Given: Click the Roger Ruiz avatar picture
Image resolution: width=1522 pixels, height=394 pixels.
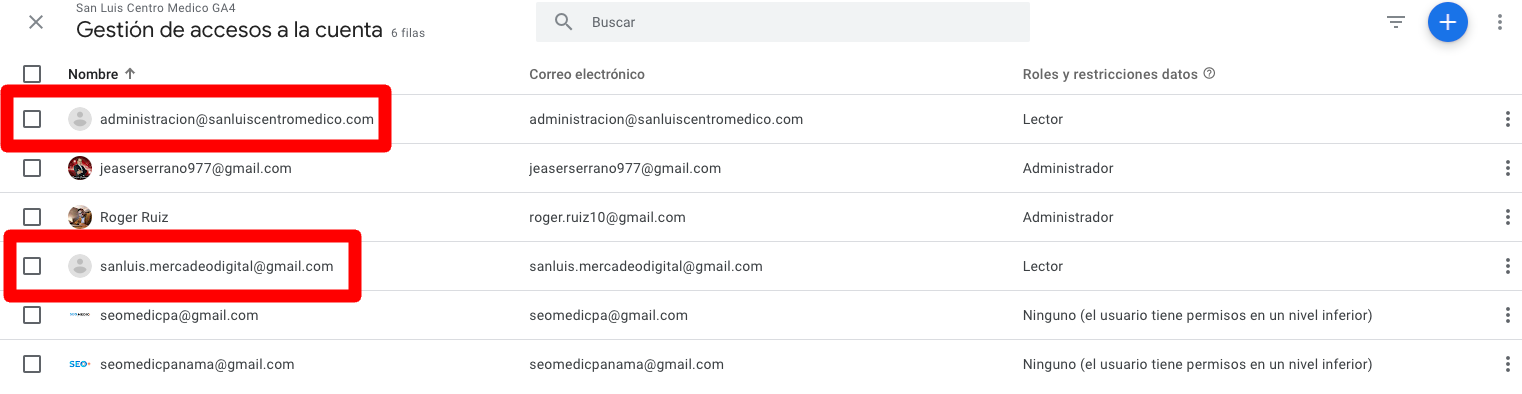Looking at the screenshot, I should tap(80, 217).
